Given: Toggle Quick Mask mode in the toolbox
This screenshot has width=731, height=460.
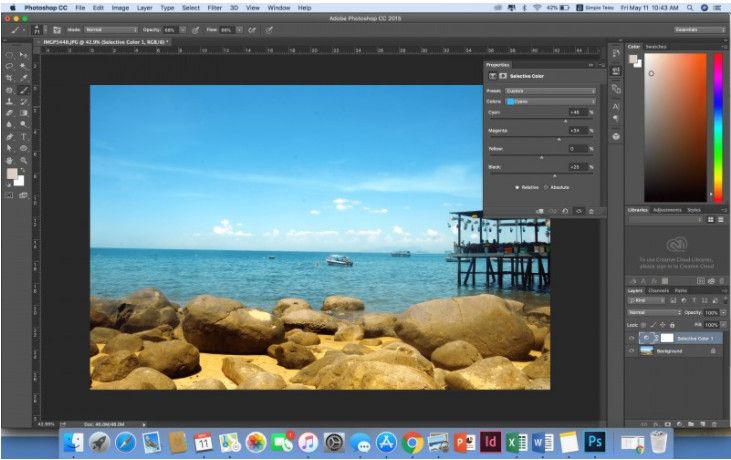Looking at the screenshot, I should pos(9,195).
